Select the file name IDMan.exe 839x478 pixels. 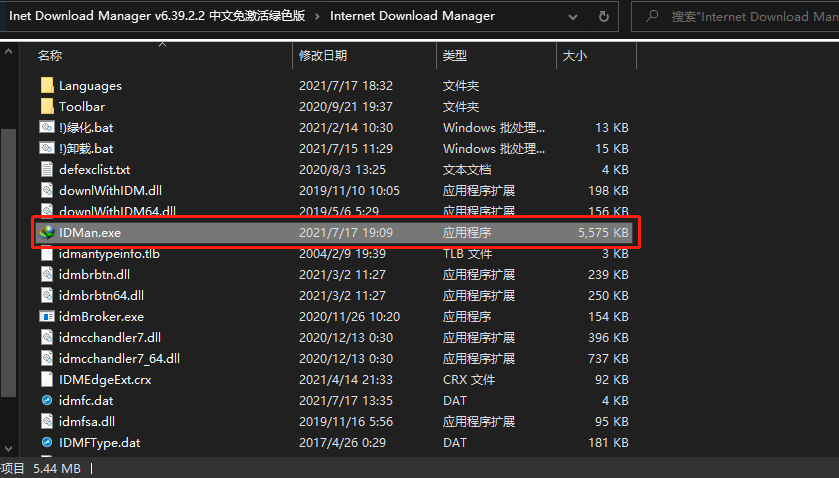pos(90,232)
